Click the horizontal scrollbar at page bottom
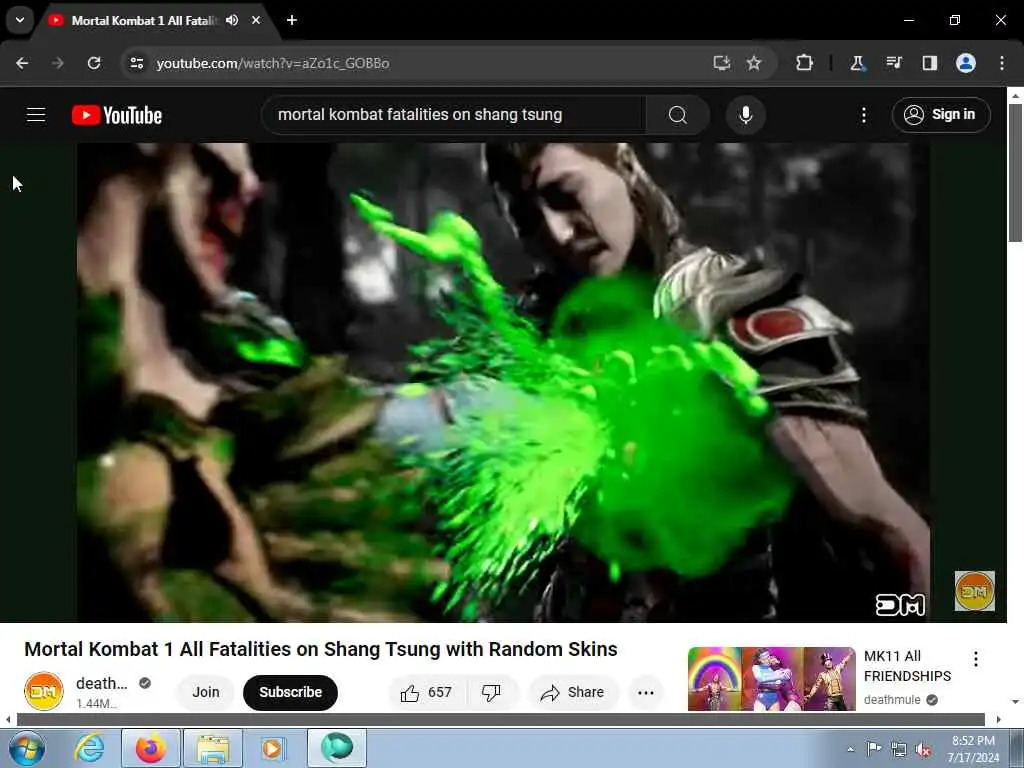This screenshot has width=1024, height=768. coord(500,720)
